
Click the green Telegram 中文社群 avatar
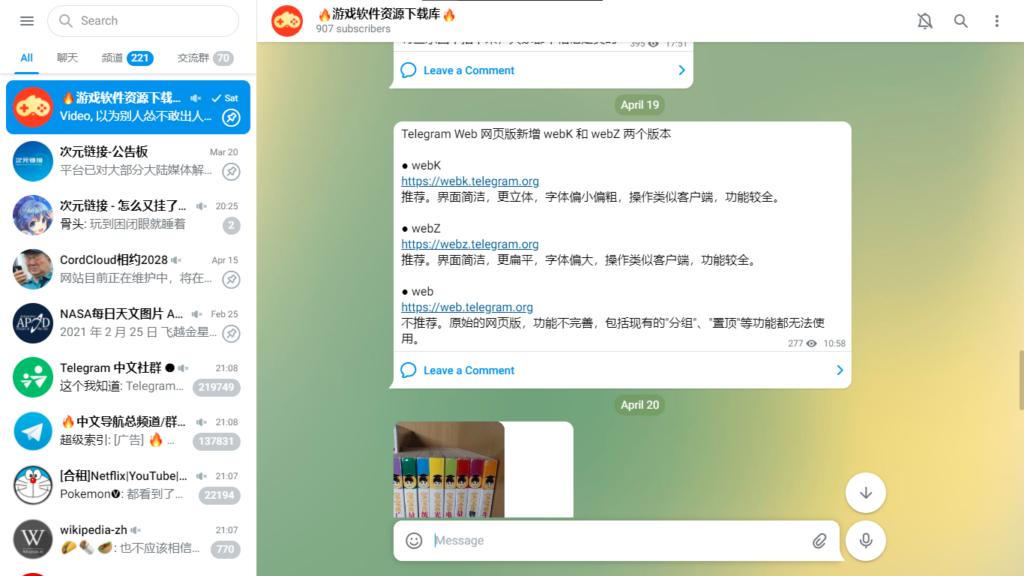(33, 377)
